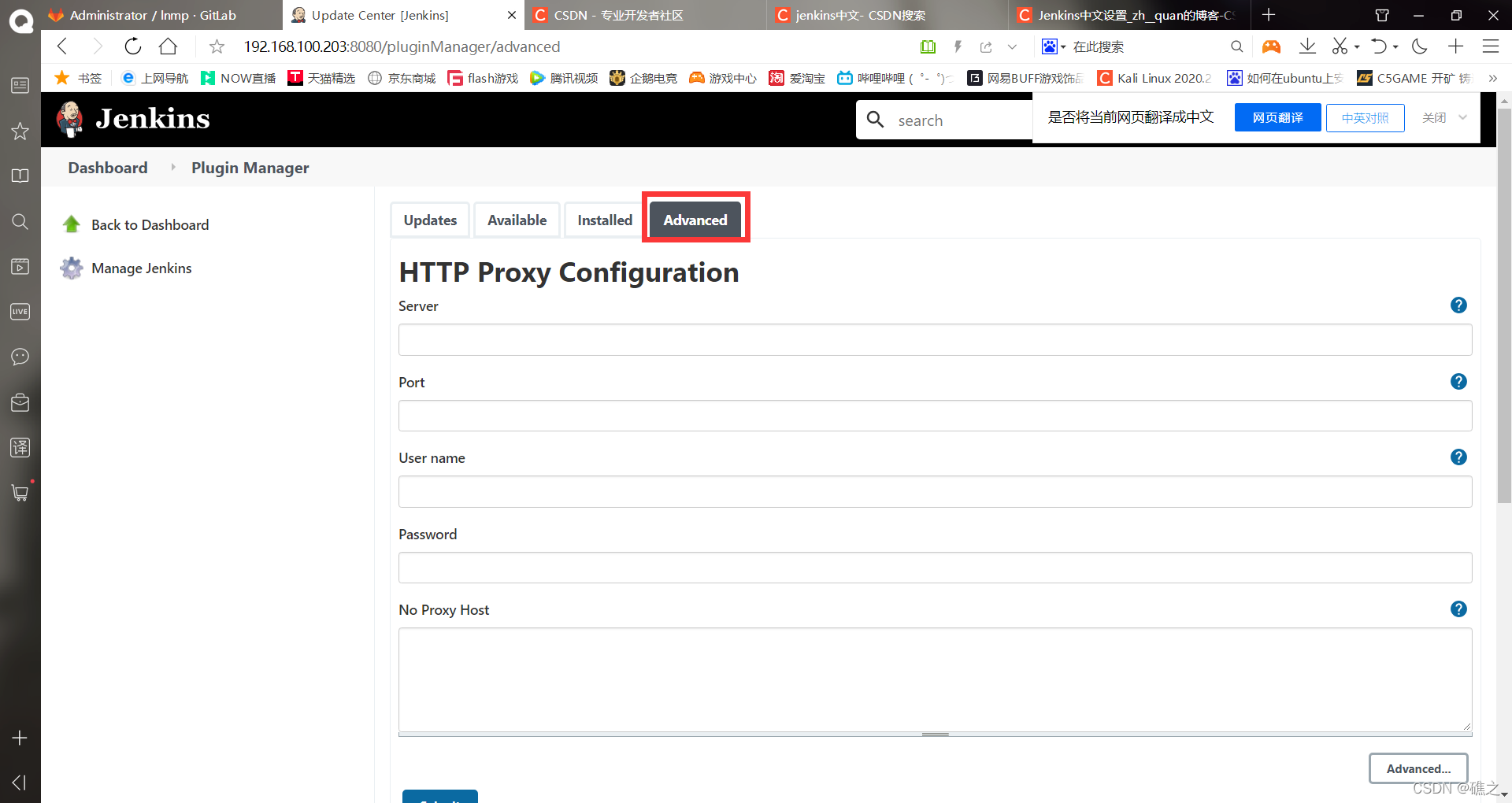
Task: Click into the Server input field
Action: [x=935, y=339]
